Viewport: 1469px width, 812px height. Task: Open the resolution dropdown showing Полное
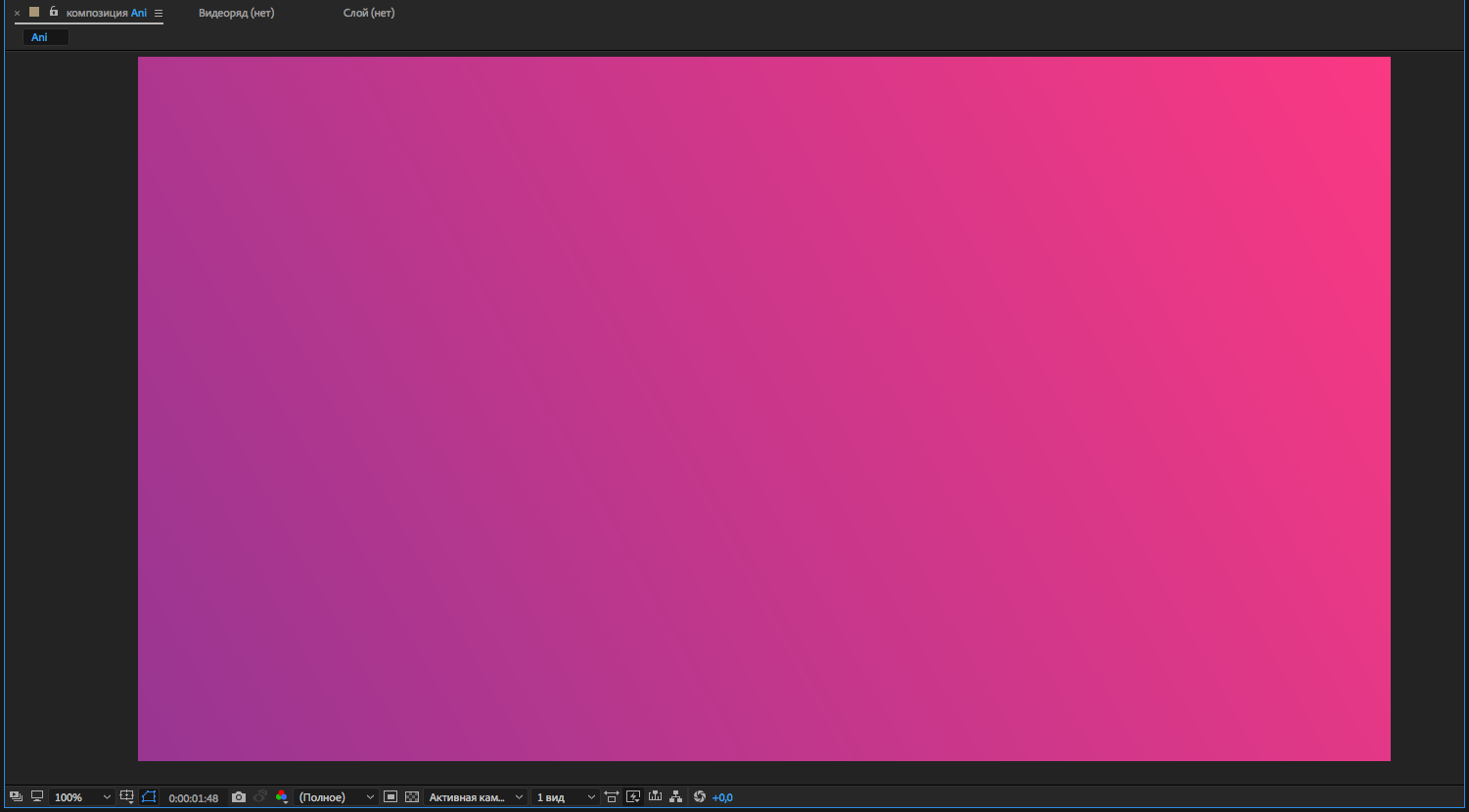[x=336, y=796]
